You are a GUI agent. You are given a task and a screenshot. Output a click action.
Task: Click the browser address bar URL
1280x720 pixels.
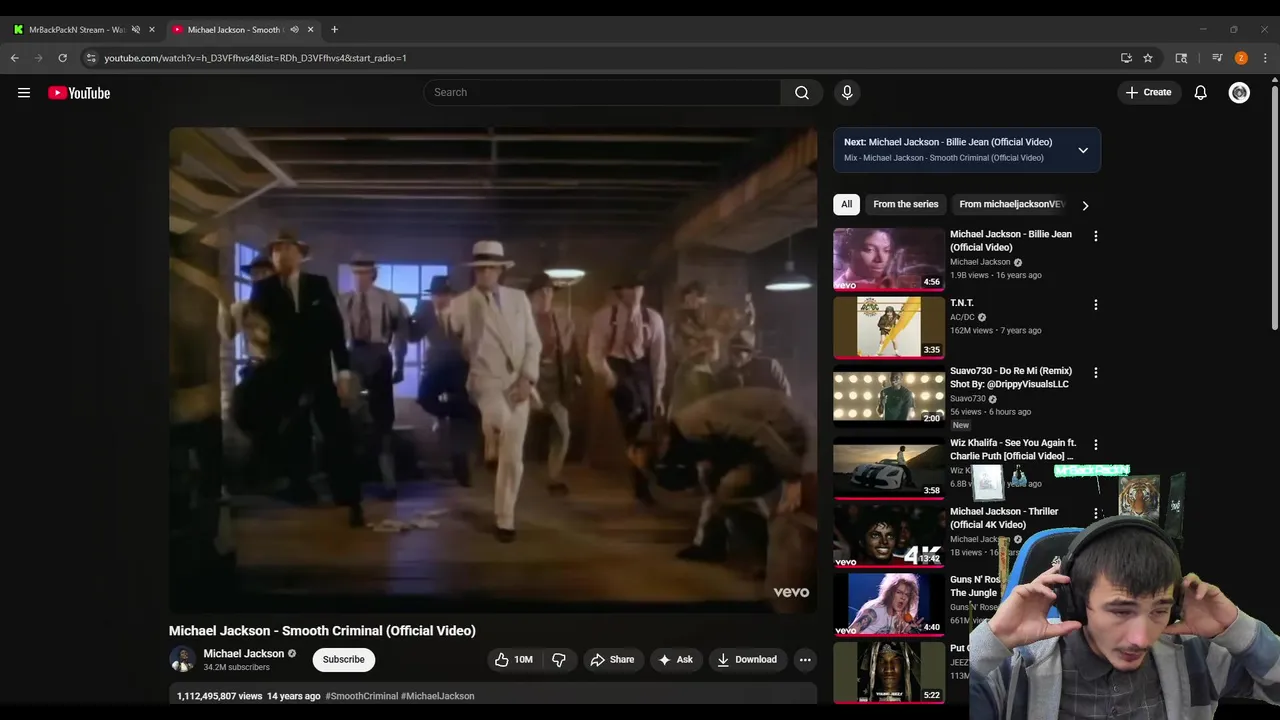(x=255, y=58)
